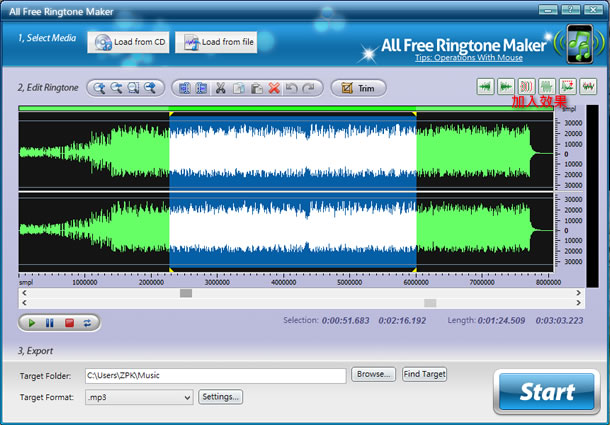
Task: Click the first blue selection marker icon
Action: 184,88
